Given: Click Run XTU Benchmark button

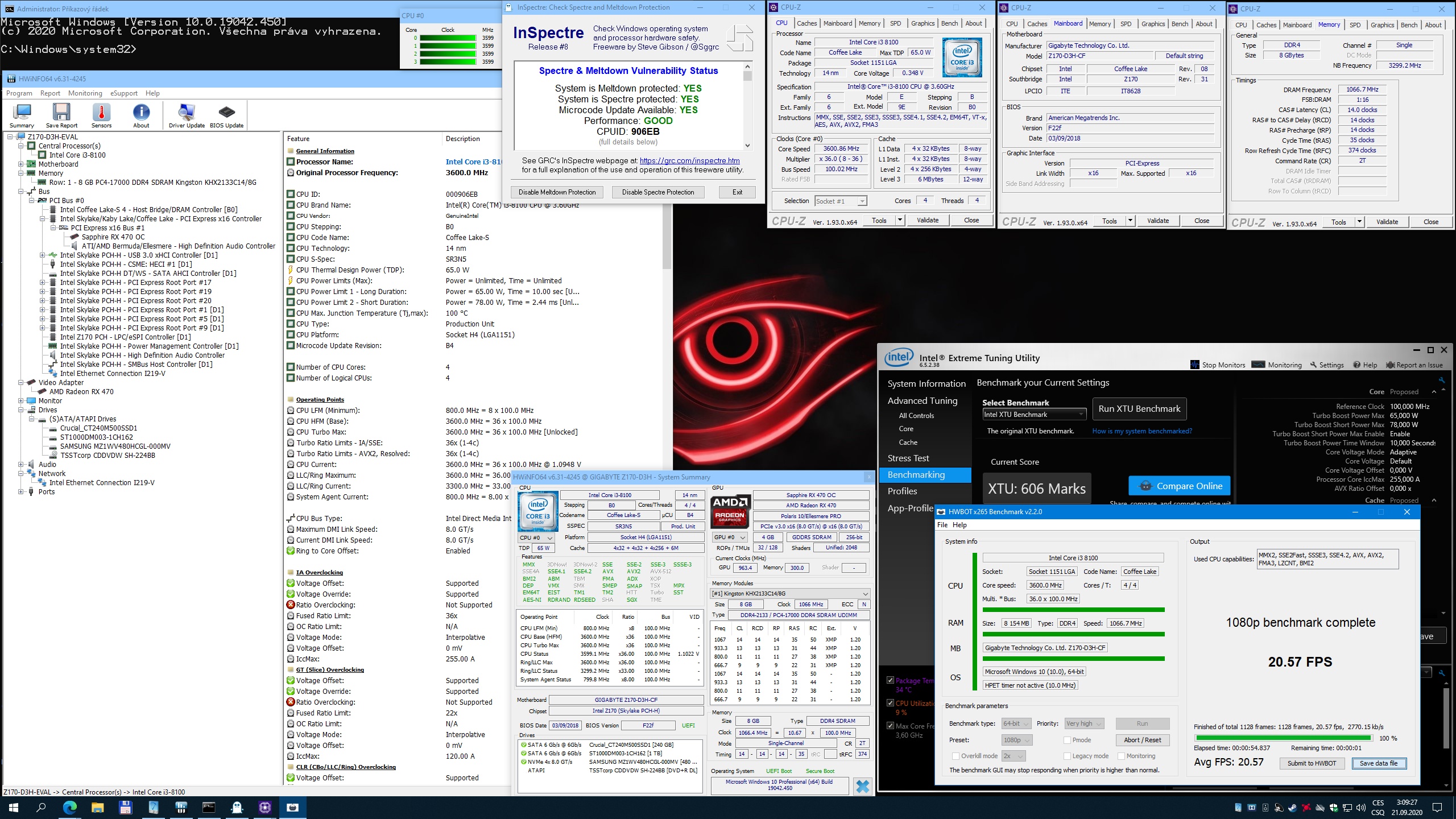Looking at the screenshot, I should point(1139,409).
